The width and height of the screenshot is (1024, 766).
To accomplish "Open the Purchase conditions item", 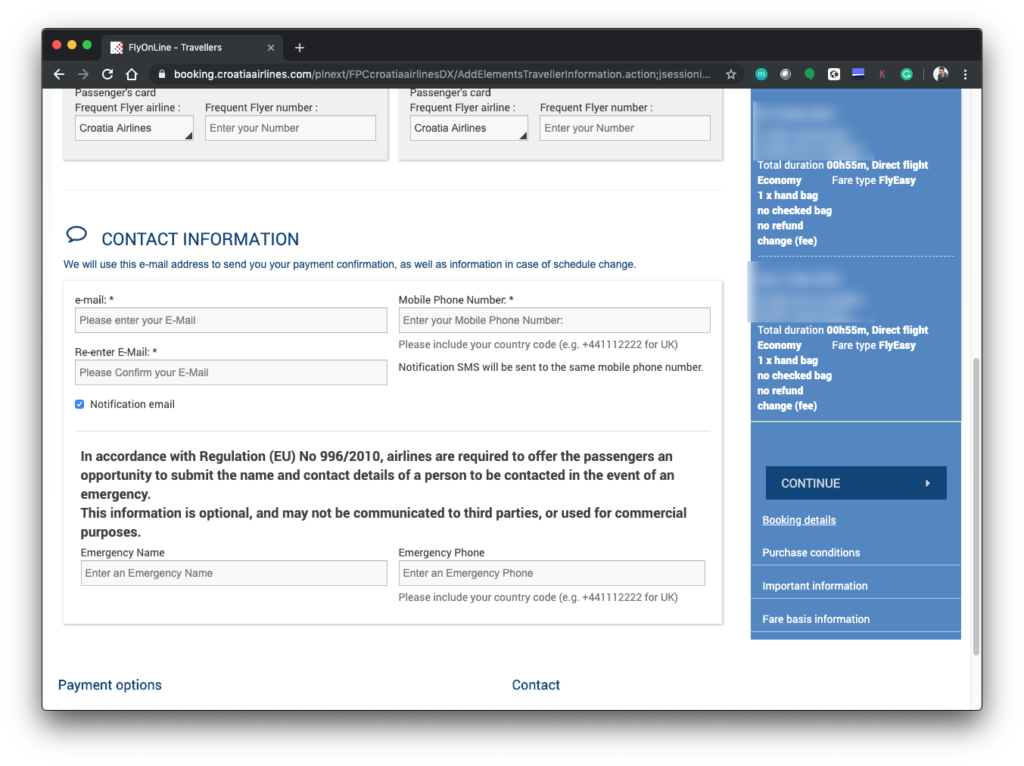I will tap(811, 552).
